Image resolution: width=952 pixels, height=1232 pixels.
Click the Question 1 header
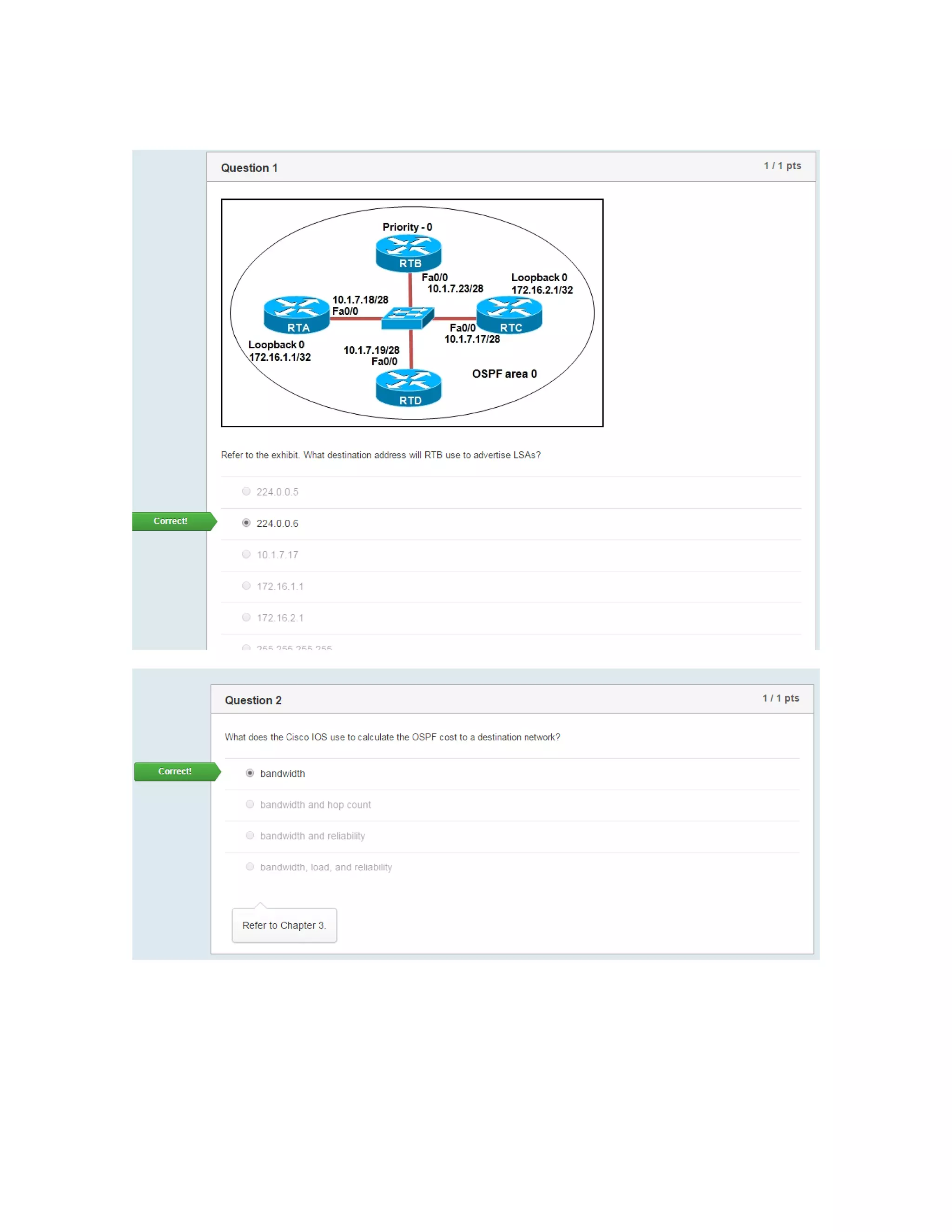click(x=249, y=168)
